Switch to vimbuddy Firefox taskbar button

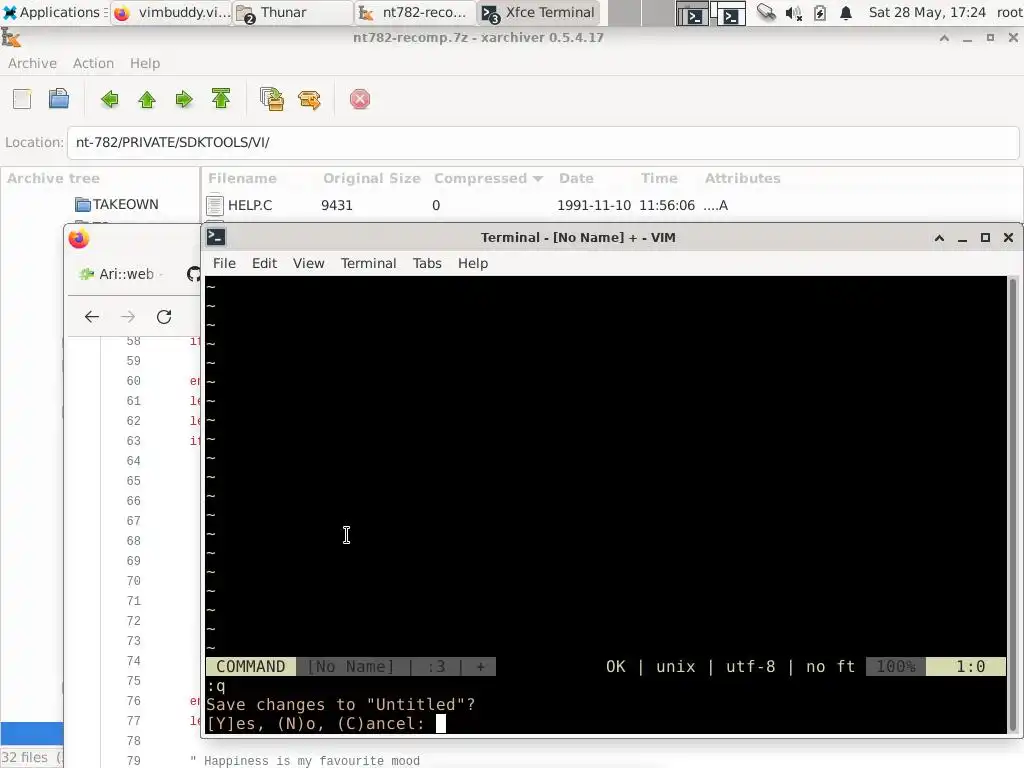[x=172, y=12]
